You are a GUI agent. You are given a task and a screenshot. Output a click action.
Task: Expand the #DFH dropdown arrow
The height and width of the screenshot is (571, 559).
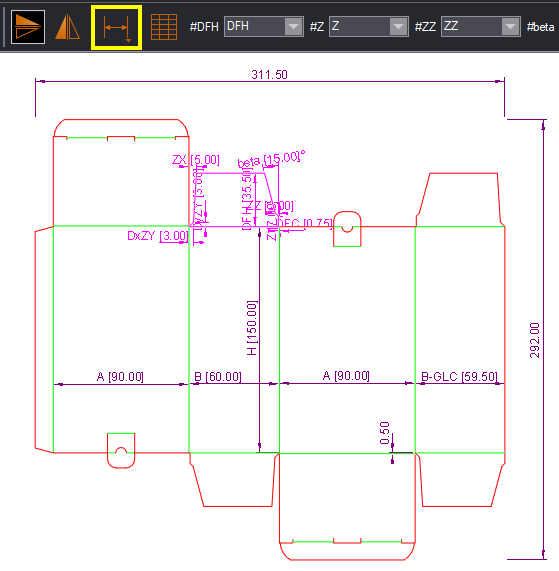tap(293, 26)
